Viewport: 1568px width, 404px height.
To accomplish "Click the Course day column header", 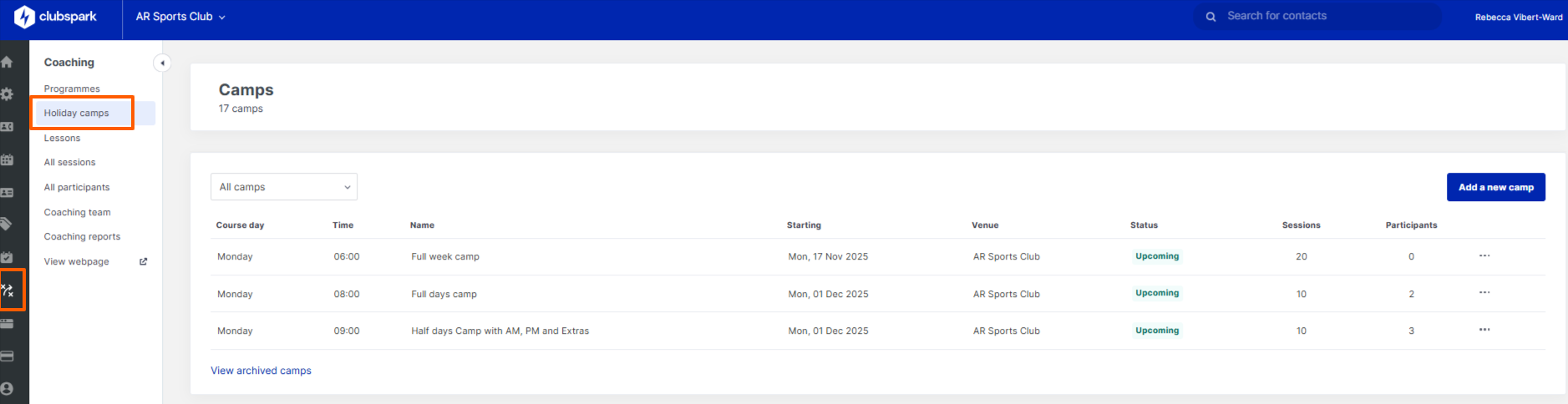I will pyautogui.click(x=240, y=225).
